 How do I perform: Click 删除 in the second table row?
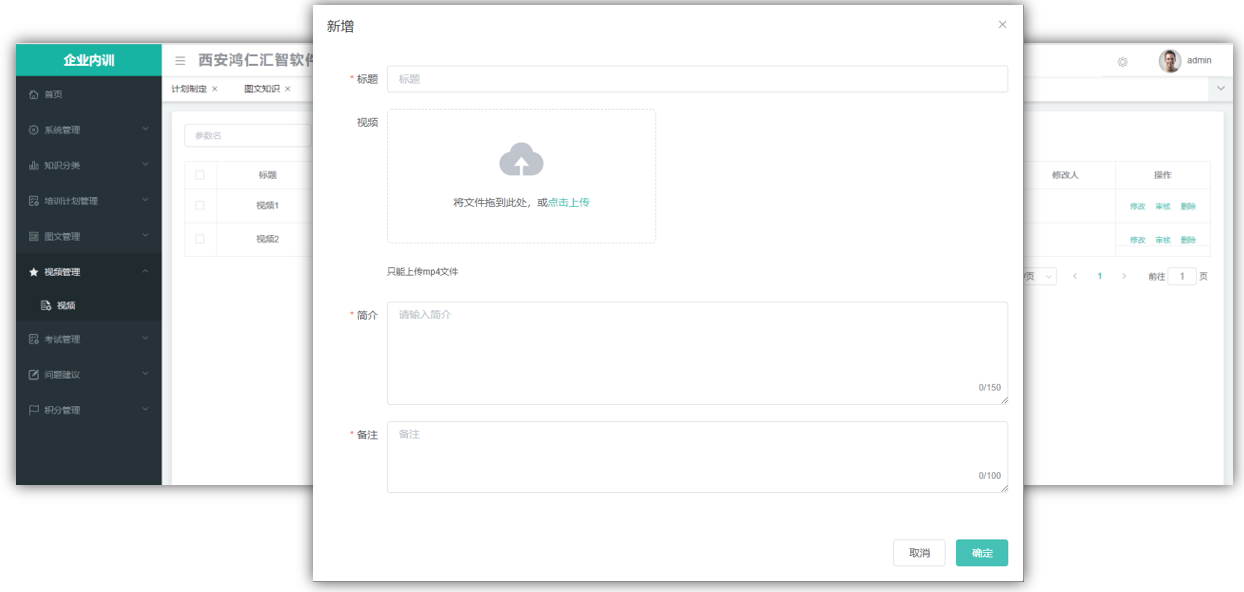tap(1188, 240)
